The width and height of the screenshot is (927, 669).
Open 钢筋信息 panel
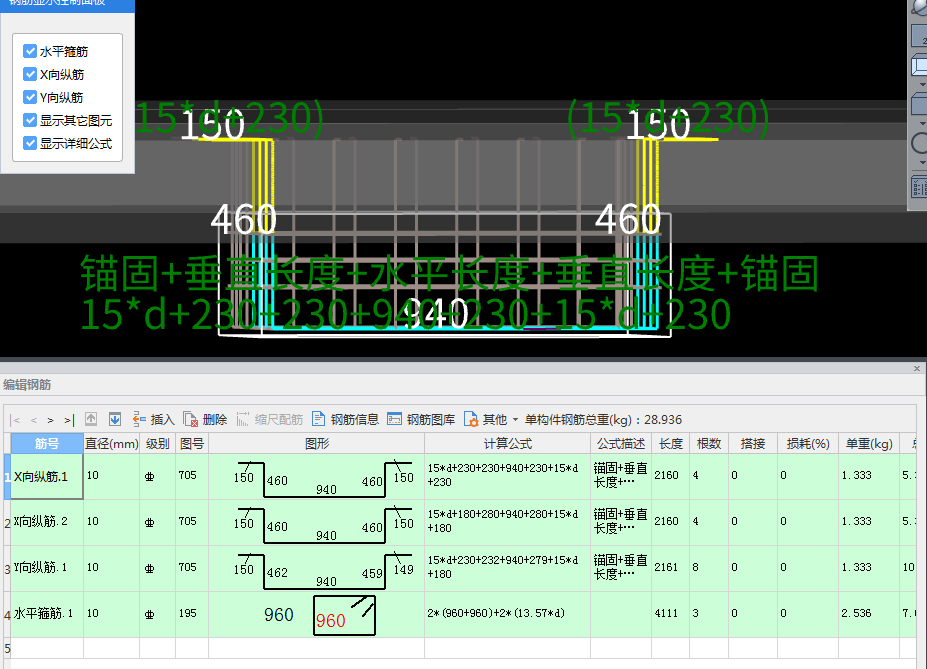click(345, 420)
